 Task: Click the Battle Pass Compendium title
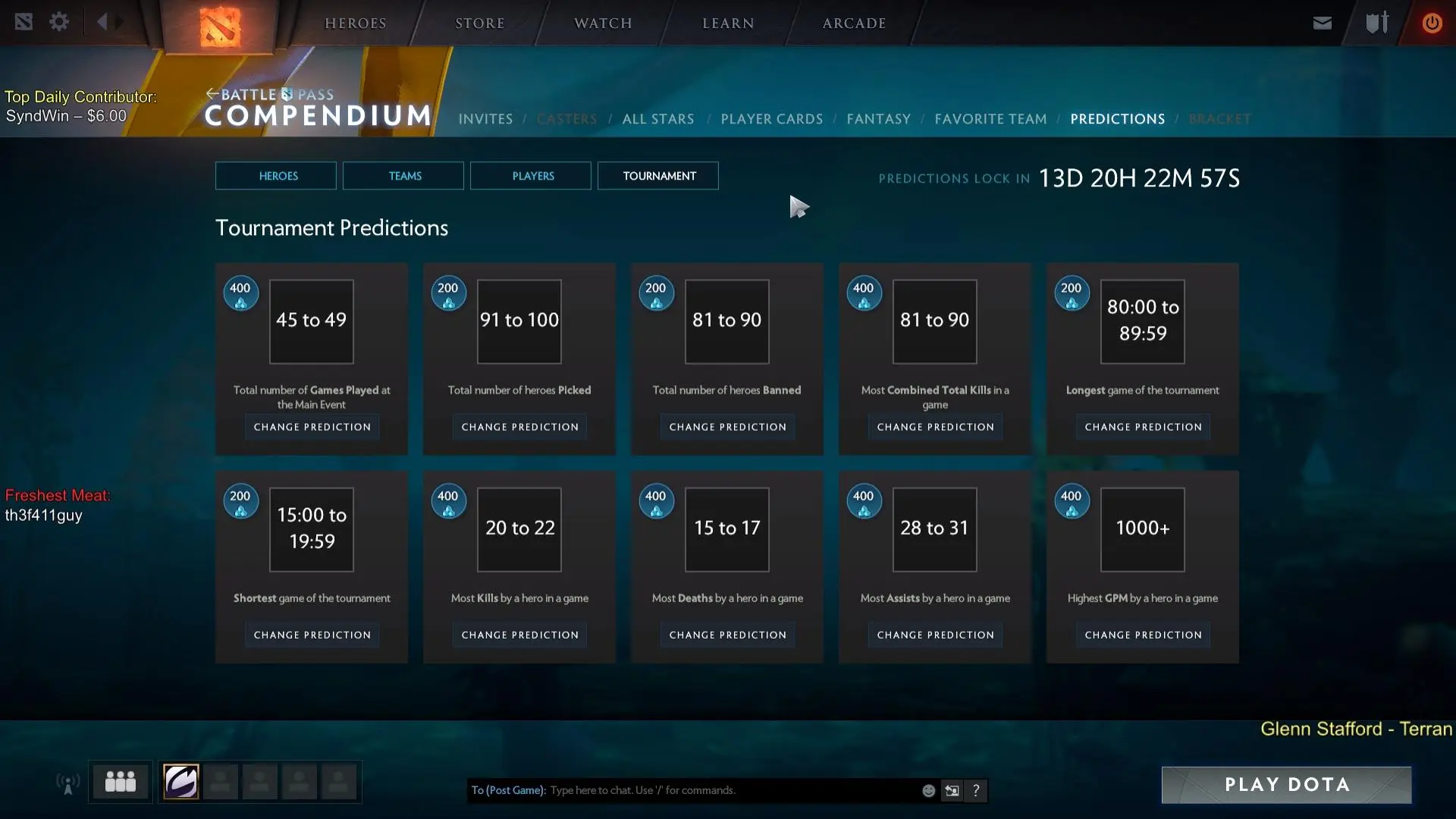click(x=318, y=108)
